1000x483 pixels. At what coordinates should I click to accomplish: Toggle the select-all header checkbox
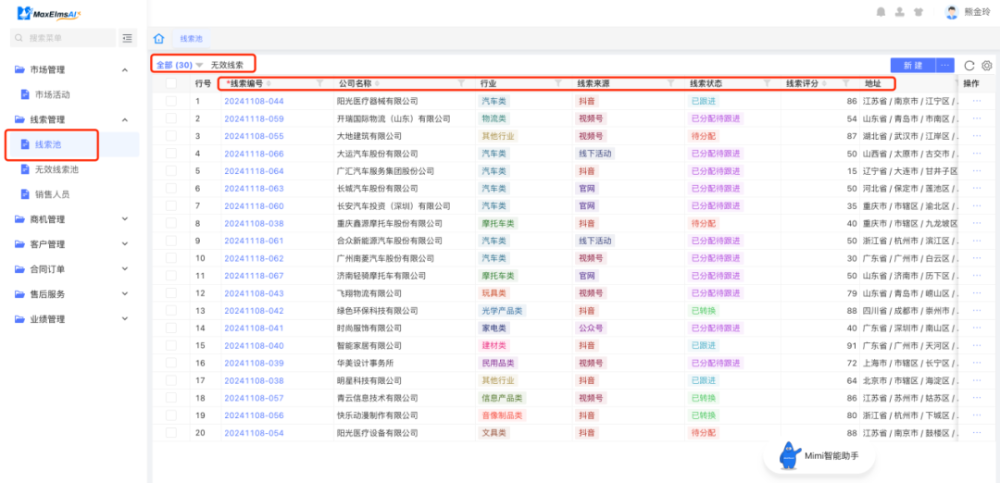click(x=171, y=84)
